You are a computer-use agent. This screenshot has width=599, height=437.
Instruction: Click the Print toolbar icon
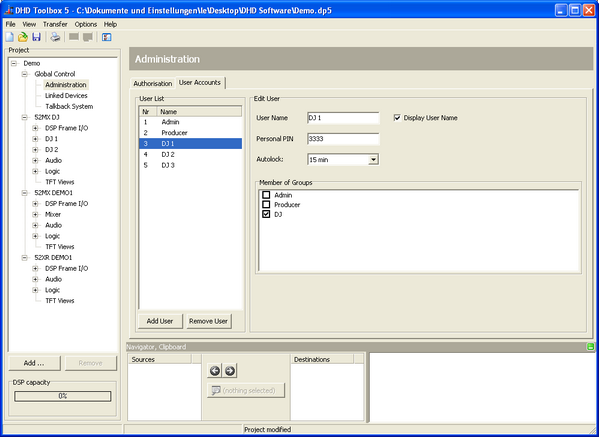click(55, 37)
